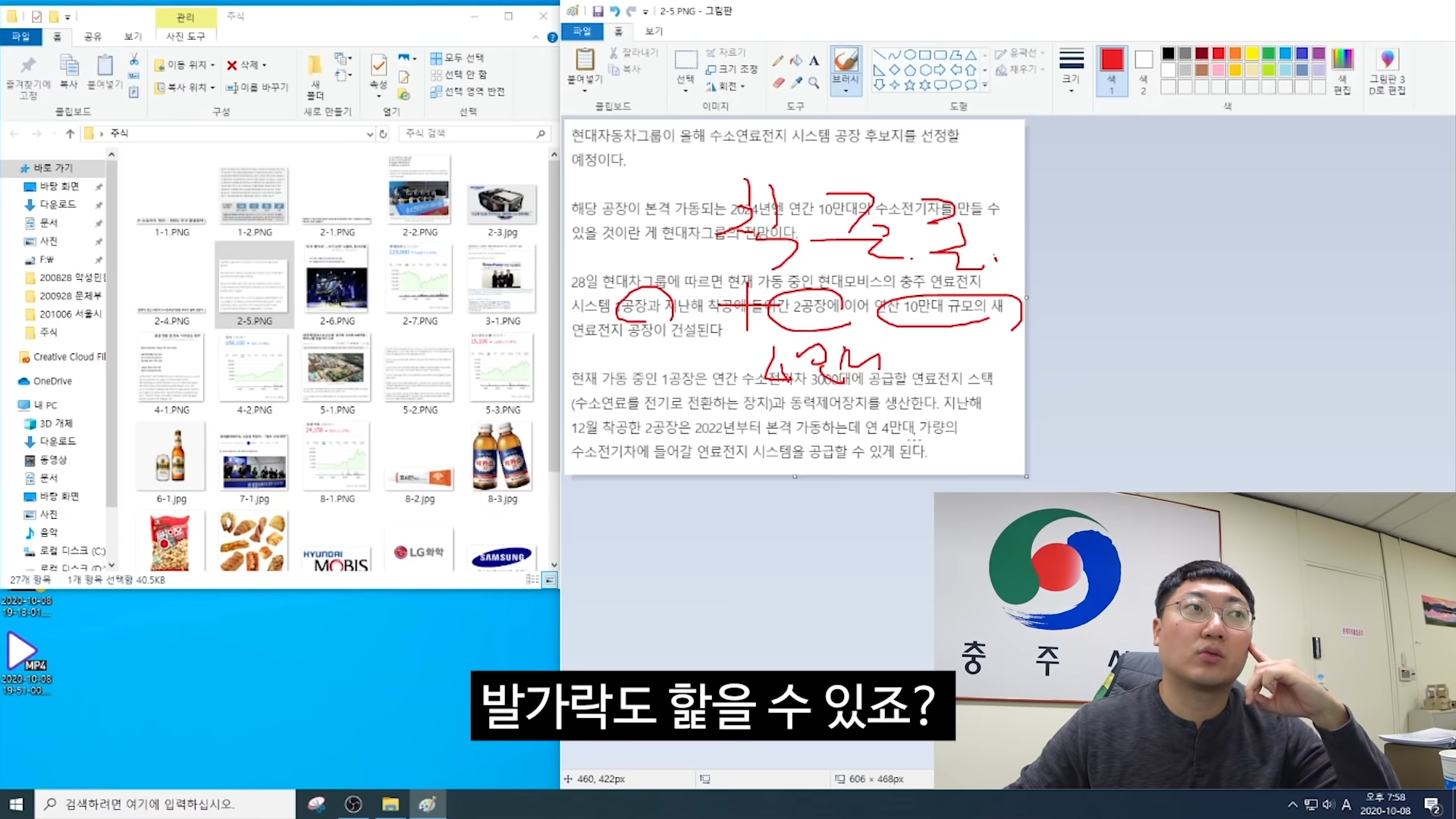Click Resize in Paint image group
Image resolution: width=1456 pixels, height=819 pixels.
[731, 69]
